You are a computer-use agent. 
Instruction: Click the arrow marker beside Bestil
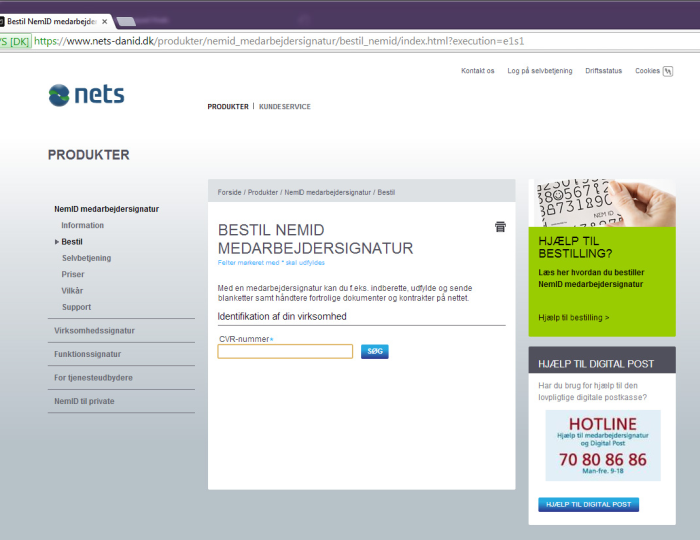pyautogui.click(x=57, y=242)
